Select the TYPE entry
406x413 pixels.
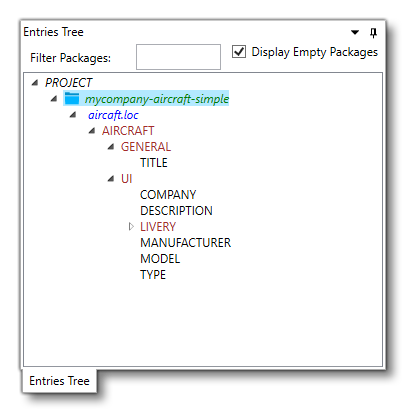(153, 275)
